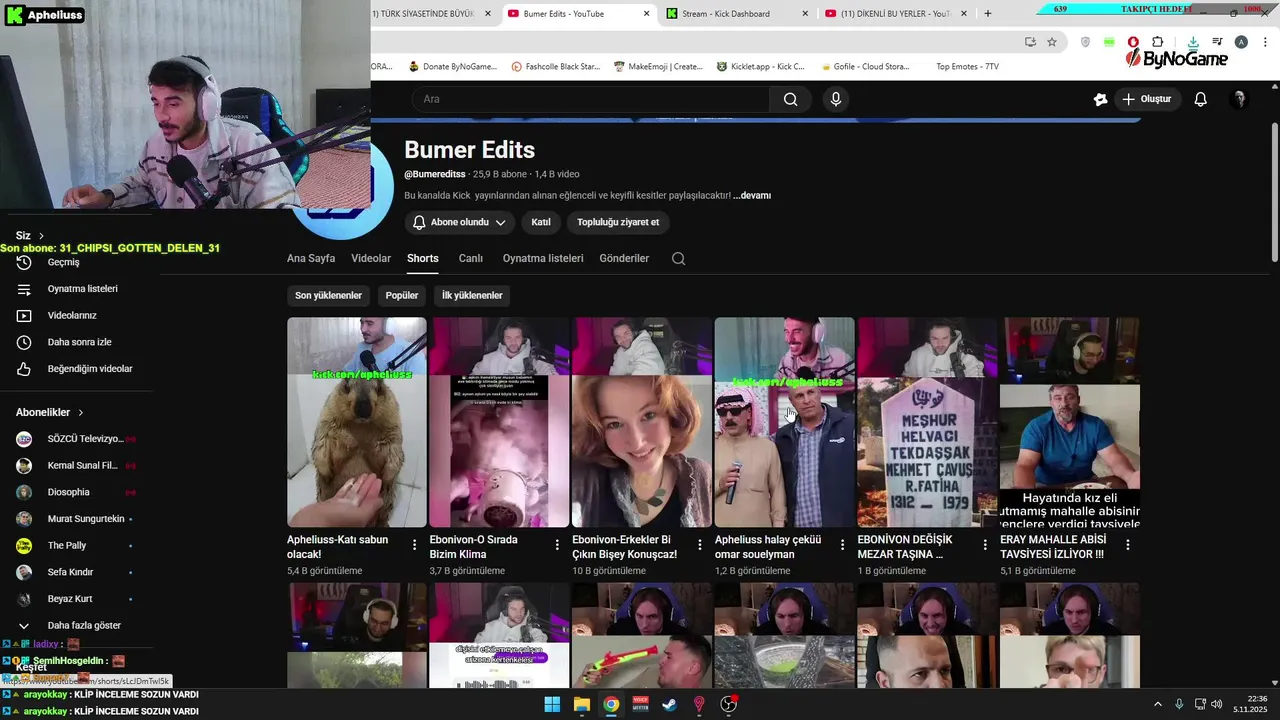
Task: Open options for ERAY MAHALLE ABİSİ short
Action: click(1128, 545)
